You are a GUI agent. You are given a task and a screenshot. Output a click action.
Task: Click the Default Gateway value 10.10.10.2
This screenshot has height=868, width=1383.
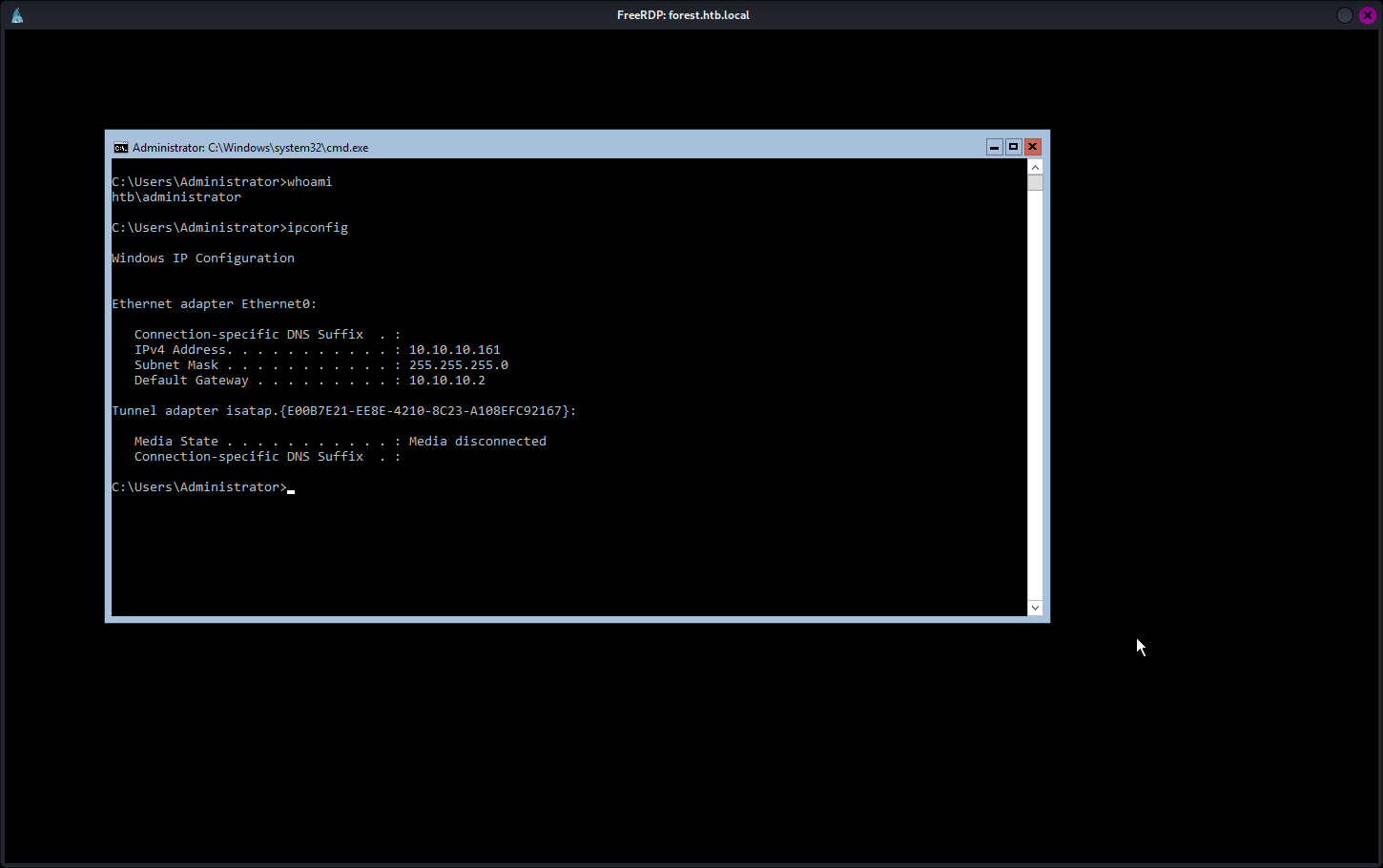tap(446, 381)
